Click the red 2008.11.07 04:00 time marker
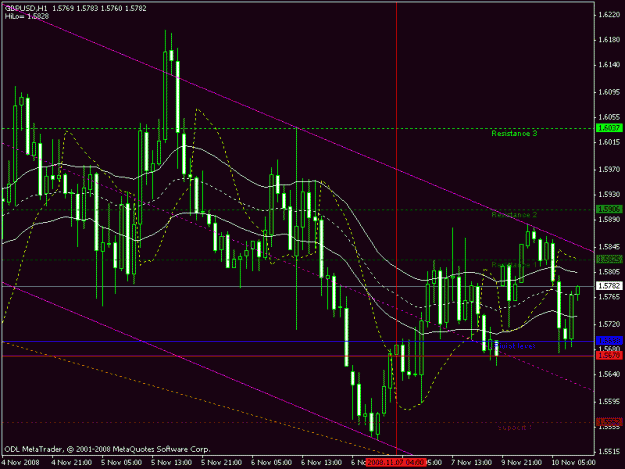Viewport: 625px width, 469px height. point(396,462)
